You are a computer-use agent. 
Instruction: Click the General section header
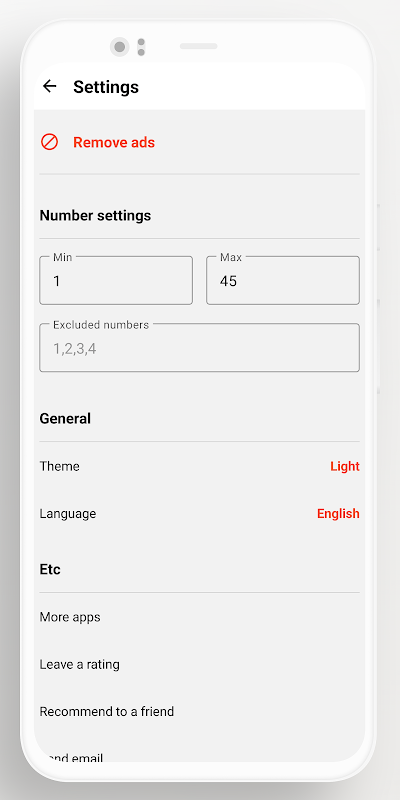click(65, 418)
